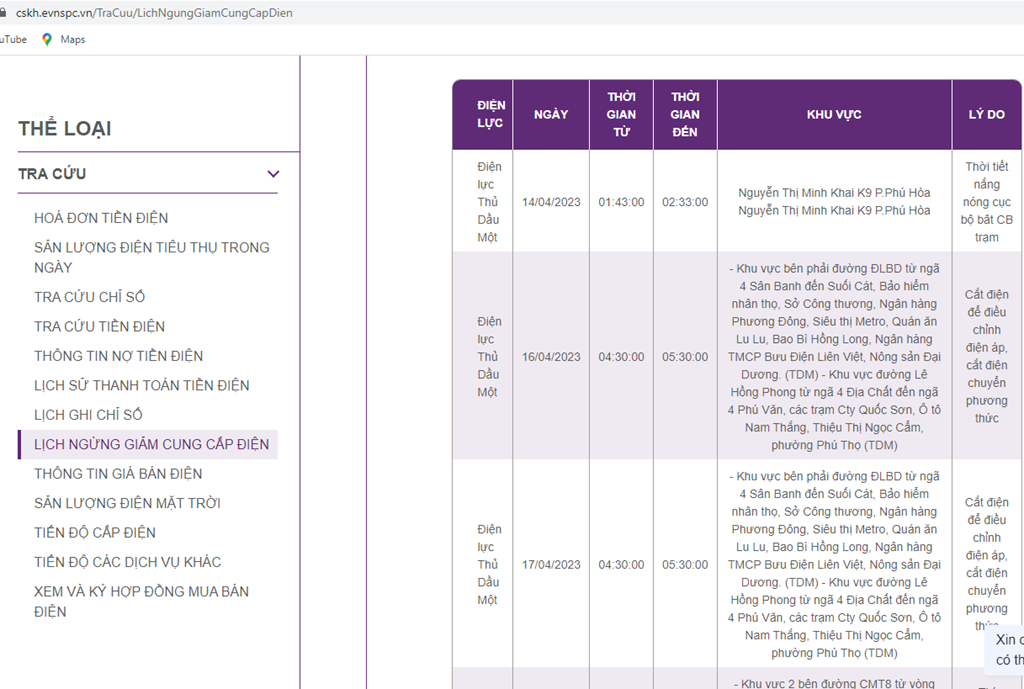Screen dimensions: 1024x689
Task: Open THÔNG TIN NỢ TIỀN ĐIỆN
Action: click(118, 356)
